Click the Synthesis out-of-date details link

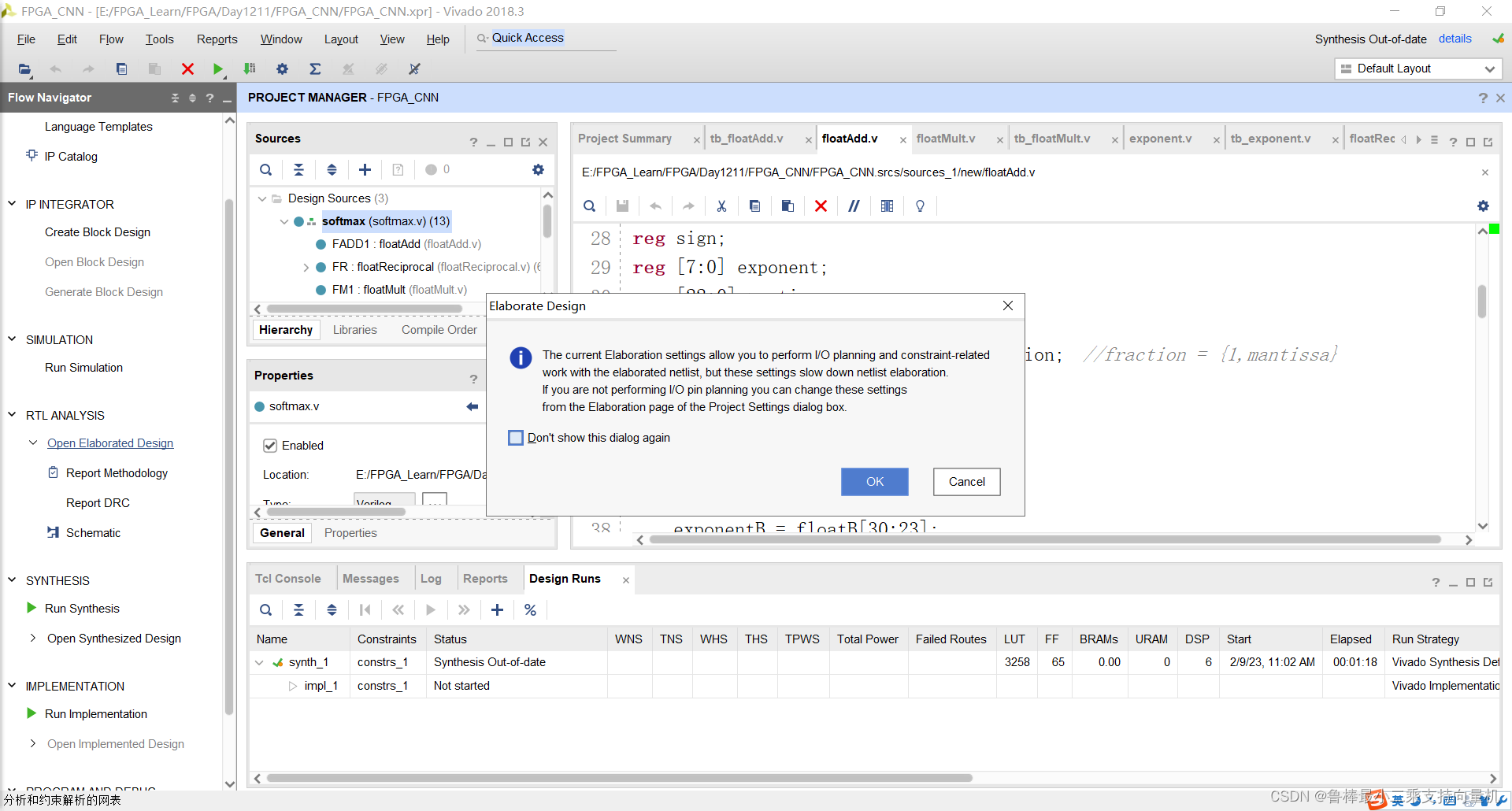click(1455, 39)
